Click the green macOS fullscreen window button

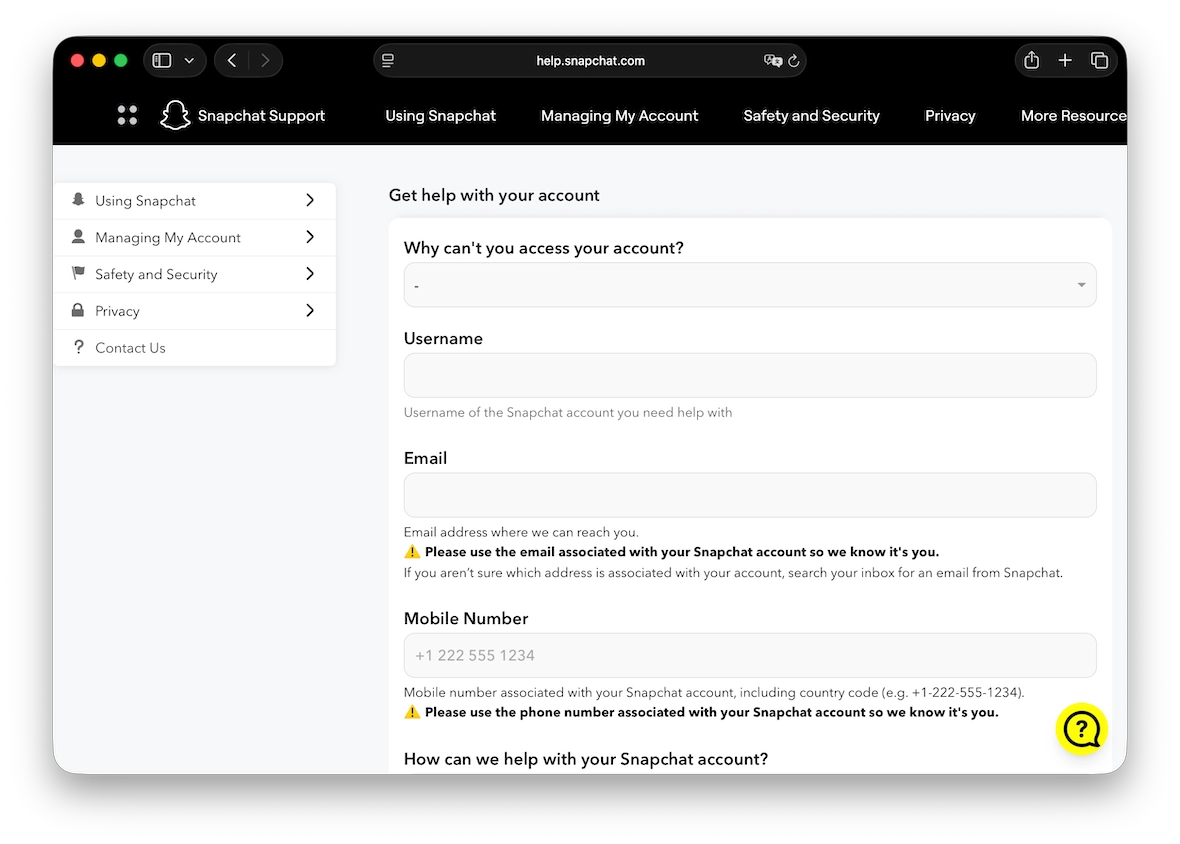click(x=120, y=61)
